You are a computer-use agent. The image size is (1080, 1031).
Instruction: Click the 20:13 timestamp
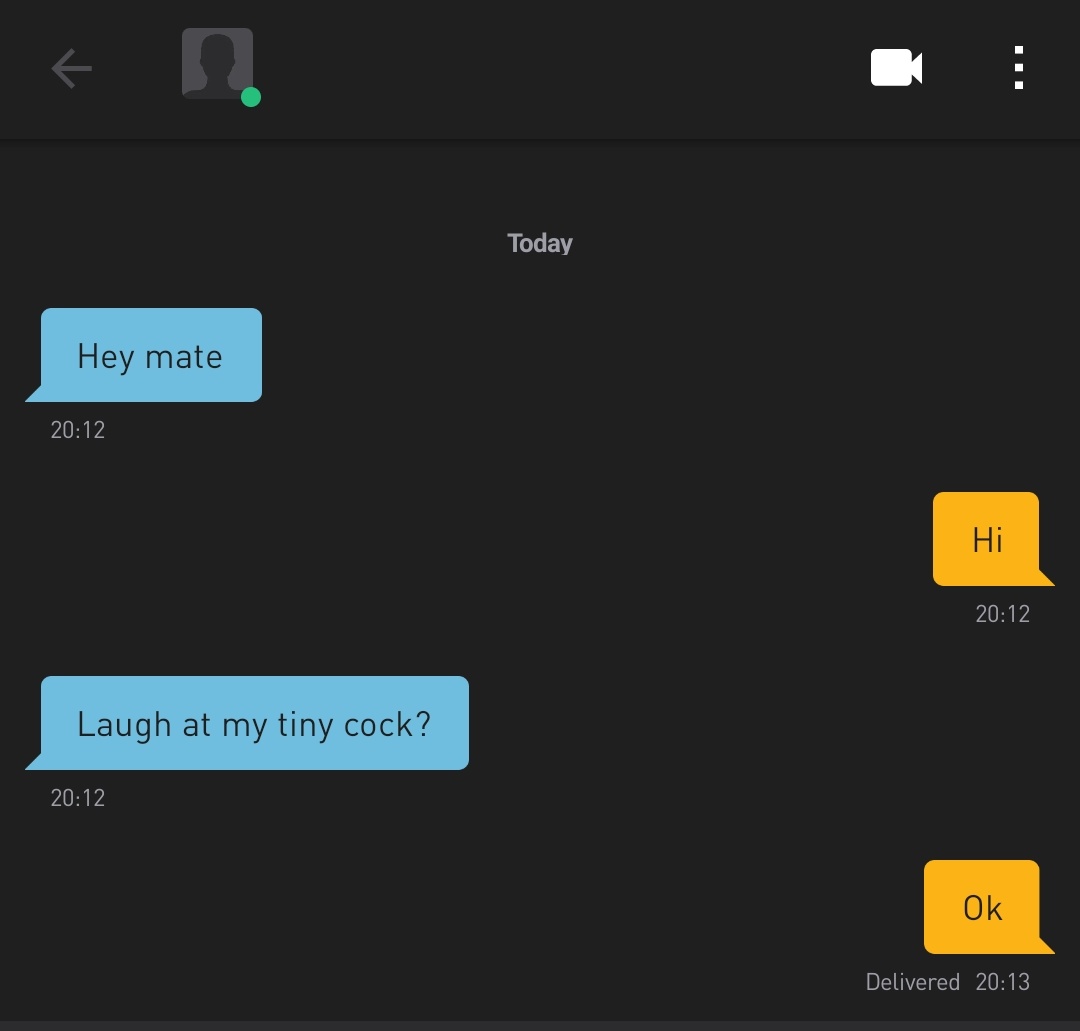click(1003, 982)
